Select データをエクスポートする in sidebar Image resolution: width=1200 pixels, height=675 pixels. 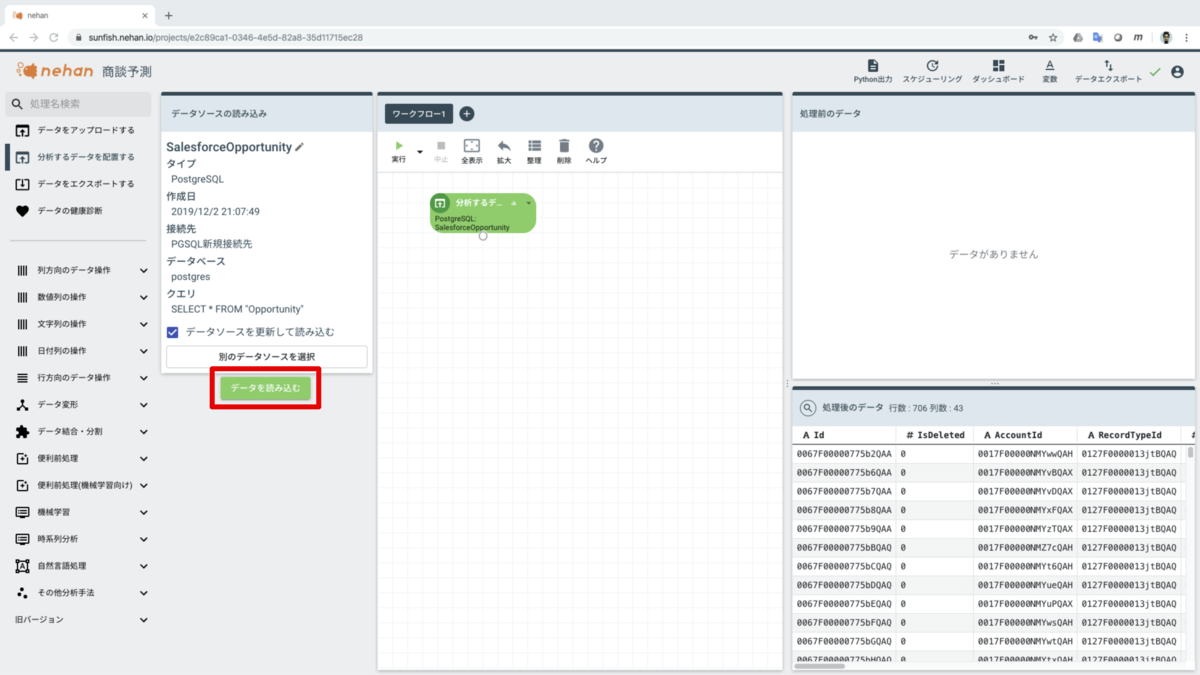click(78, 184)
